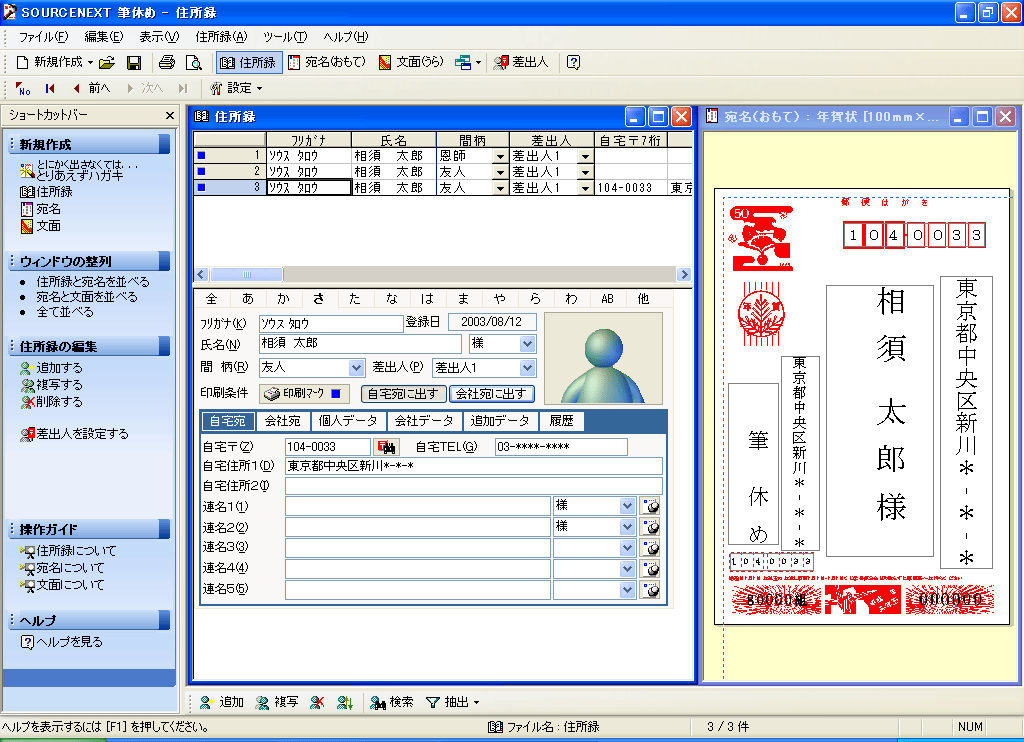The height and width of the screenshot is (742, 1024).
Task: Click the フリガナ input field
Action: 331,323
